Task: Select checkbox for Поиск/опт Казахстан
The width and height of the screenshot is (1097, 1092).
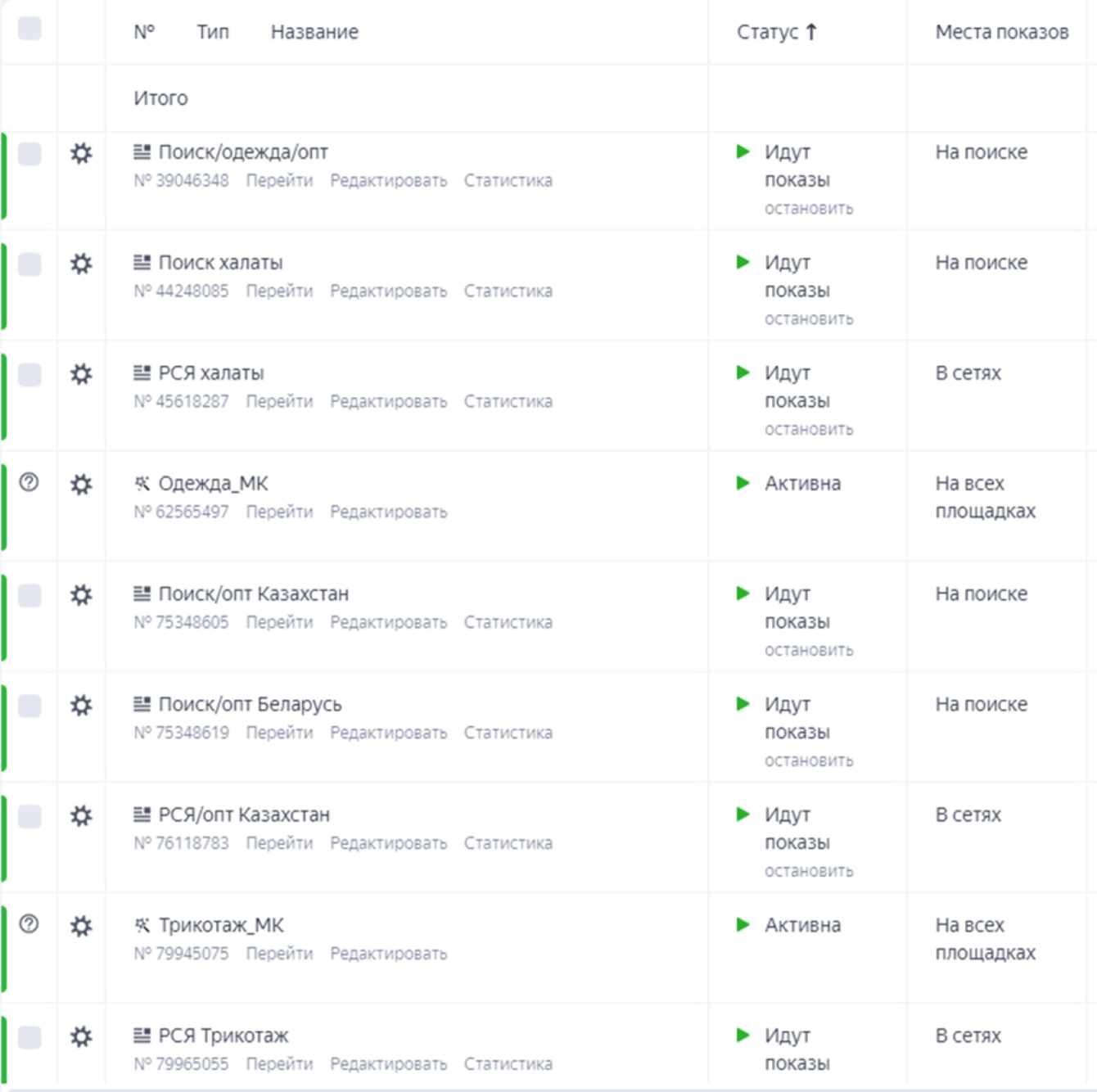Action: [29, 595]
